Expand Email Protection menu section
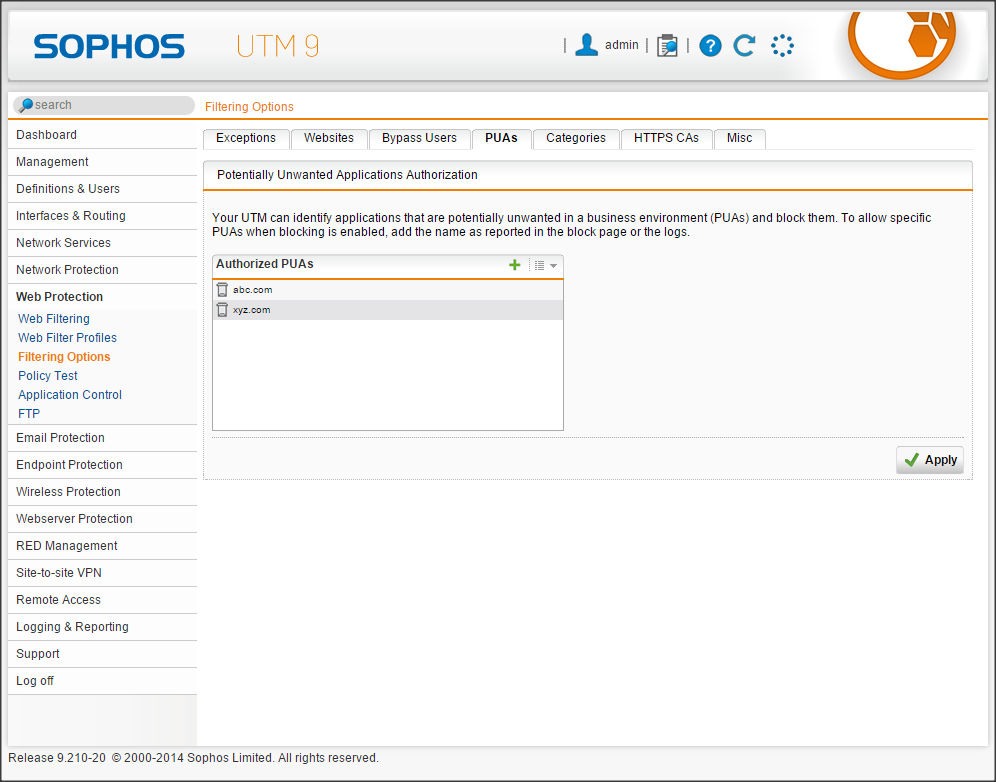 (60, 438)
